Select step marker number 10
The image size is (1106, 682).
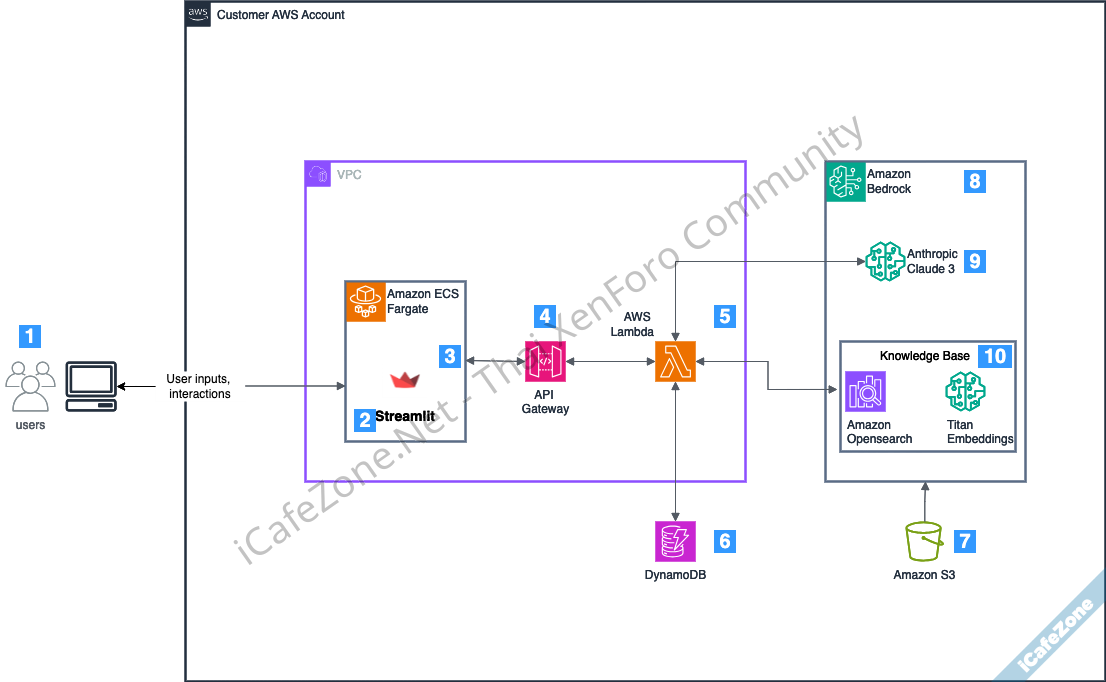pyautogui.click(x=995, y=355)
